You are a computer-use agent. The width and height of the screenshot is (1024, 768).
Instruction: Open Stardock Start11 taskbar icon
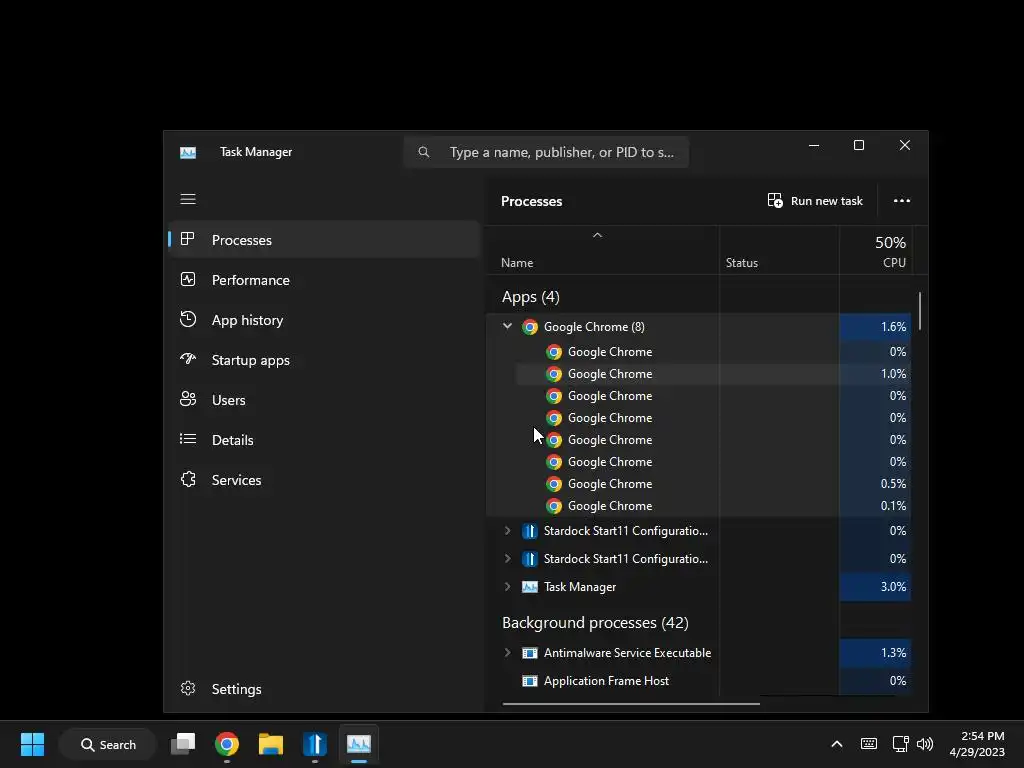pyautogui.click(x=314, y=744)
